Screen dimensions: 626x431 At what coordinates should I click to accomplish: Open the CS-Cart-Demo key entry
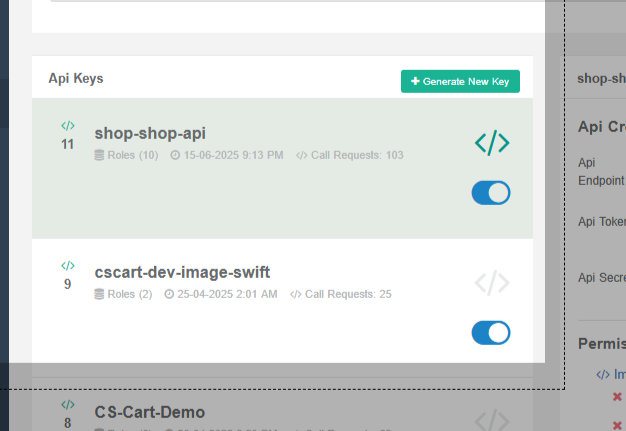150,412
